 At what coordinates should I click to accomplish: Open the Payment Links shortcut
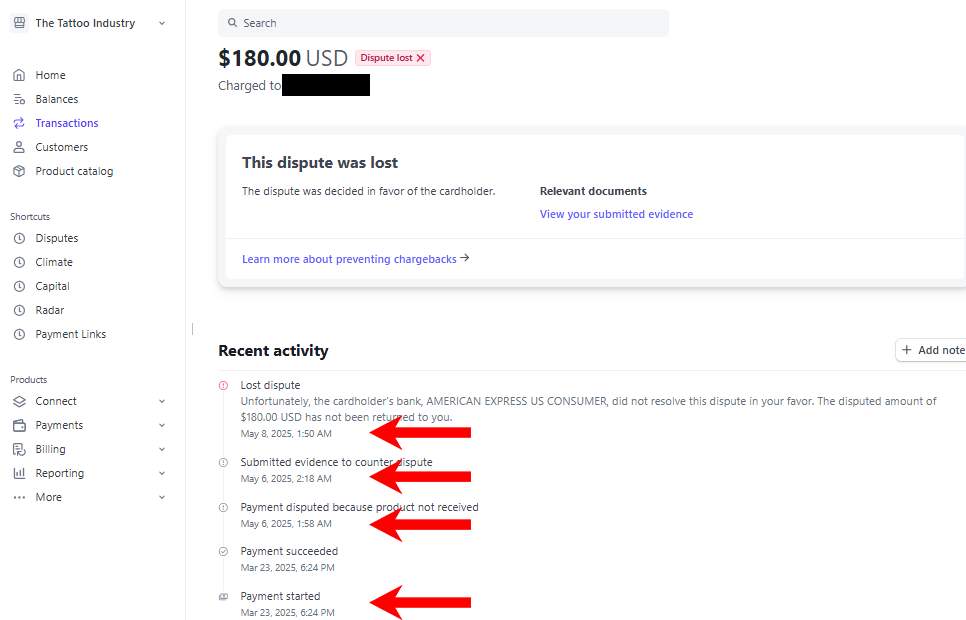coord(70,334)
